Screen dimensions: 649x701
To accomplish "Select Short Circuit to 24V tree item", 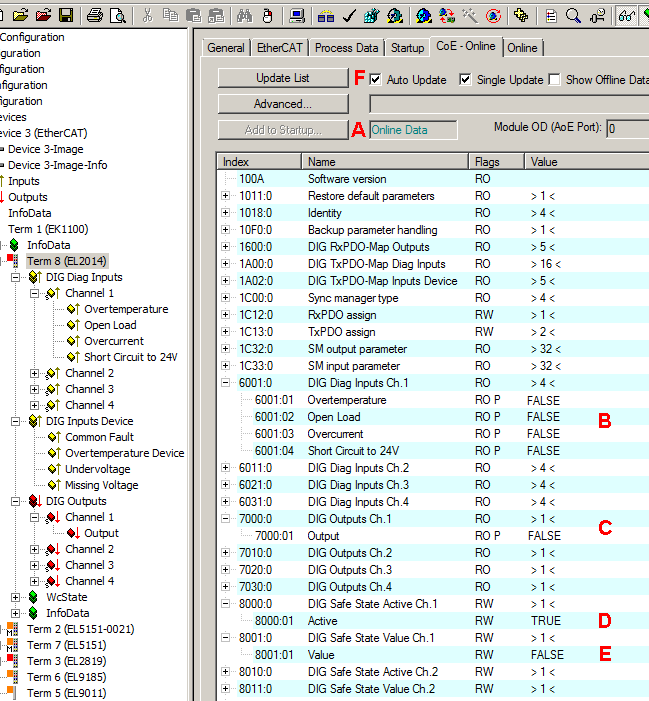I will (131, 357).
